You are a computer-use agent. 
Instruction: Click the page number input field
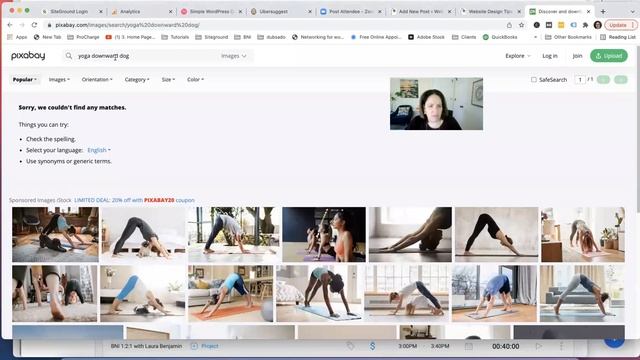tap(580, 80)
